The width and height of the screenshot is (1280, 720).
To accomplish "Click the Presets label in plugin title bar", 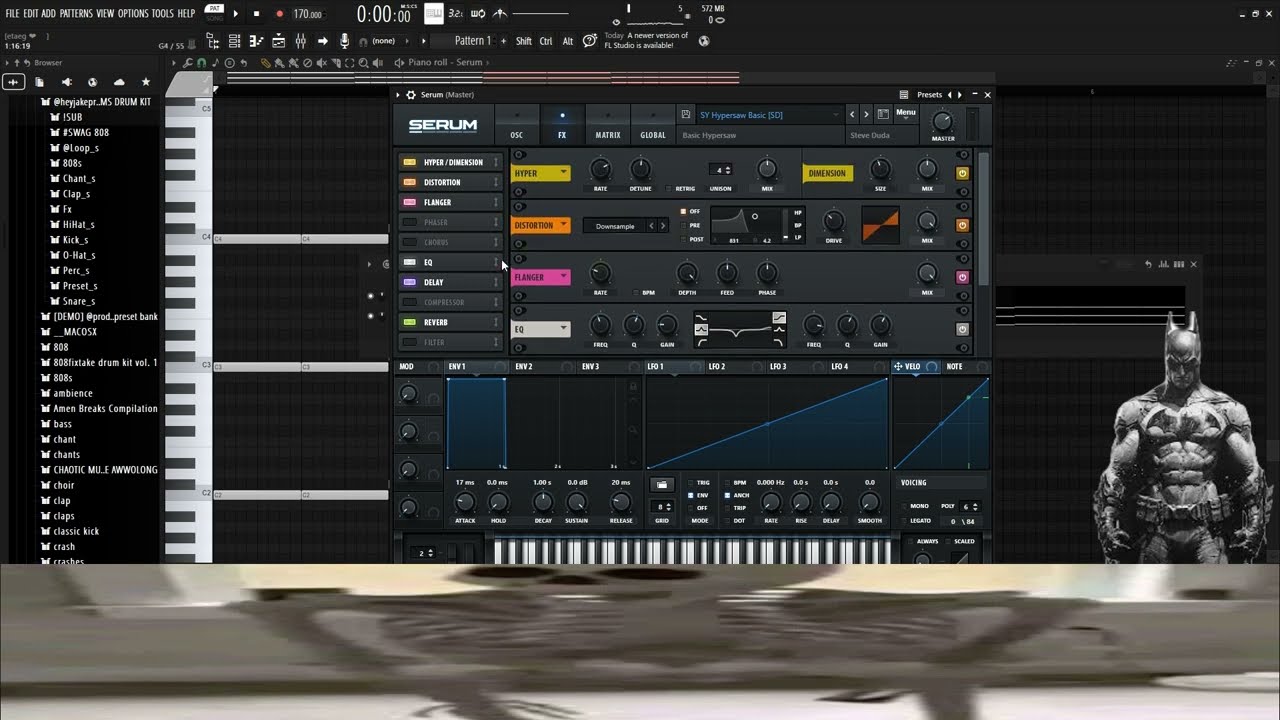I will point(929,95).
